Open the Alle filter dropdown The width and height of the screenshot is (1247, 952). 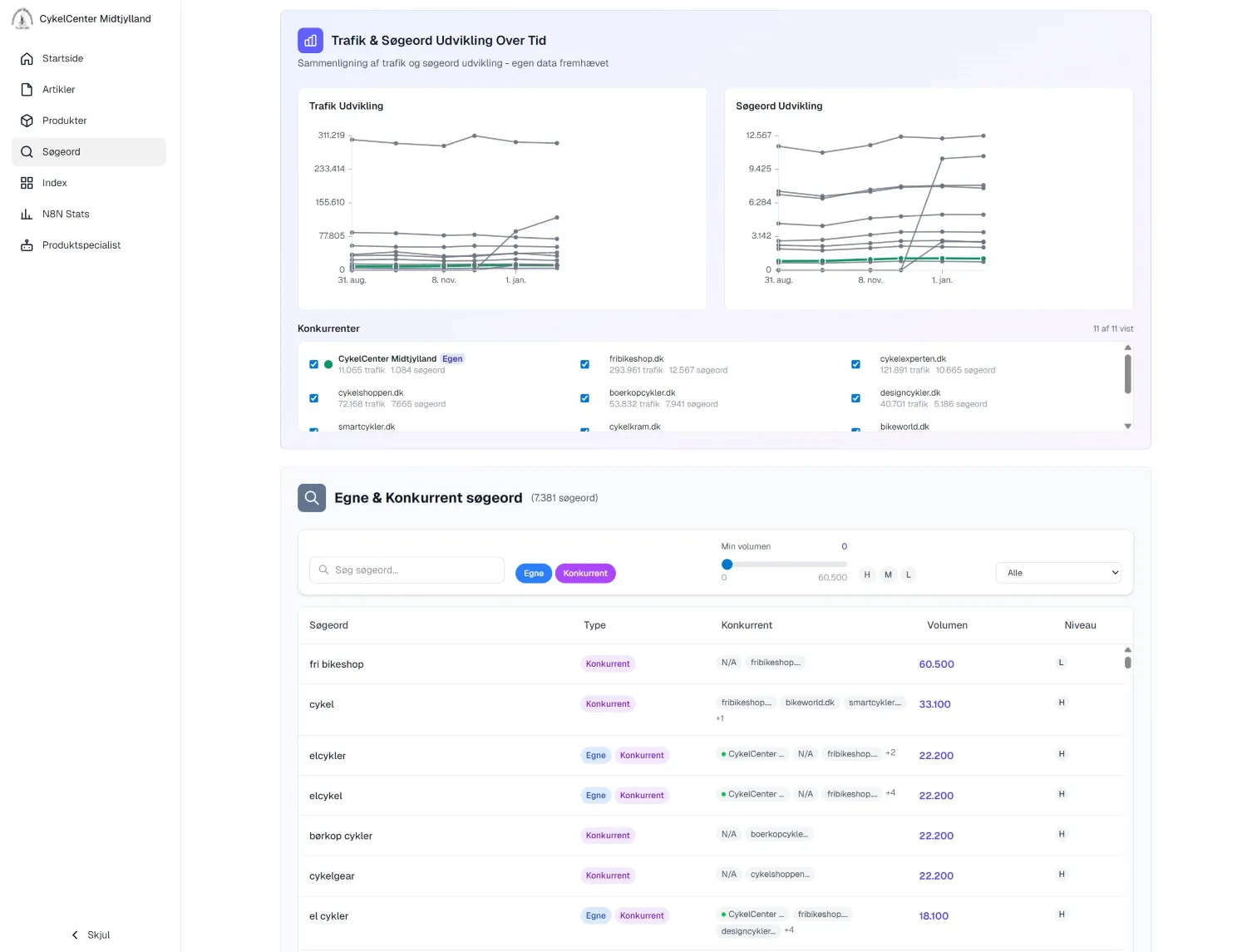pyautogui.click(x=1058, y=573)
